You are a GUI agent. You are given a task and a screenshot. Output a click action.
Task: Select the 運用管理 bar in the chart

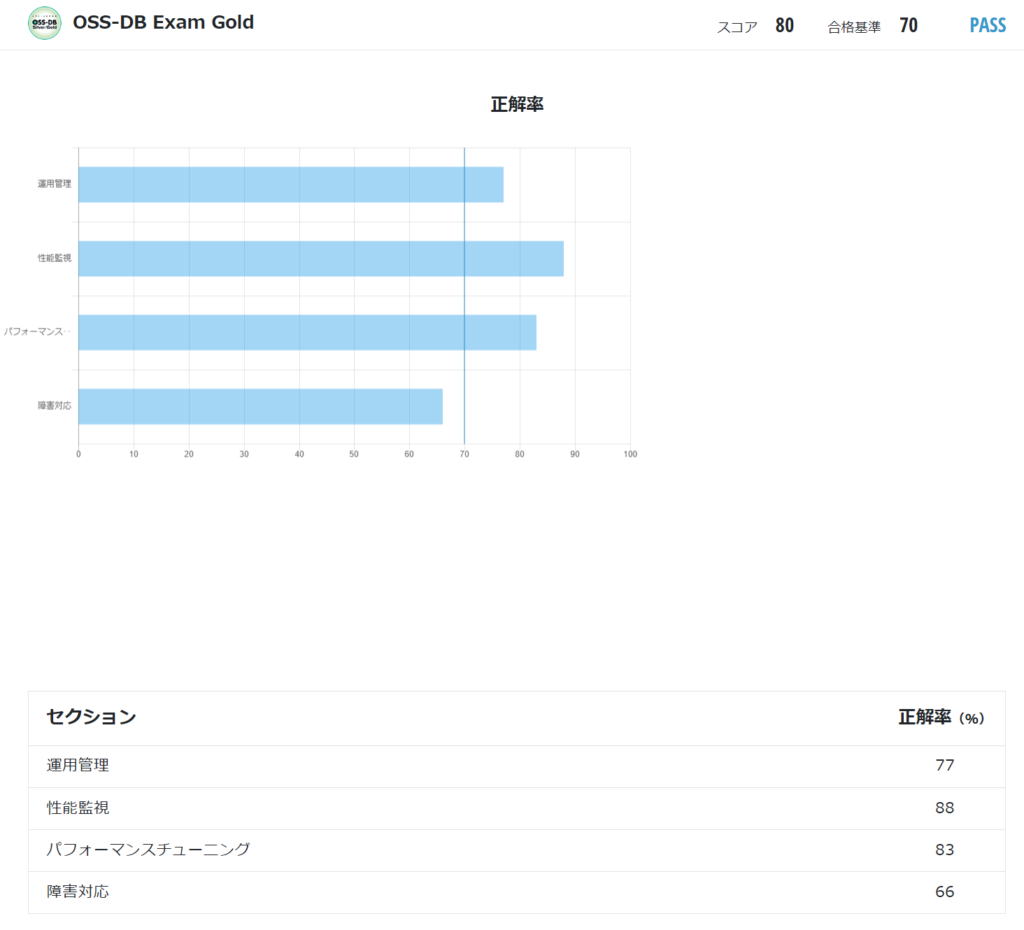(290, 184)
